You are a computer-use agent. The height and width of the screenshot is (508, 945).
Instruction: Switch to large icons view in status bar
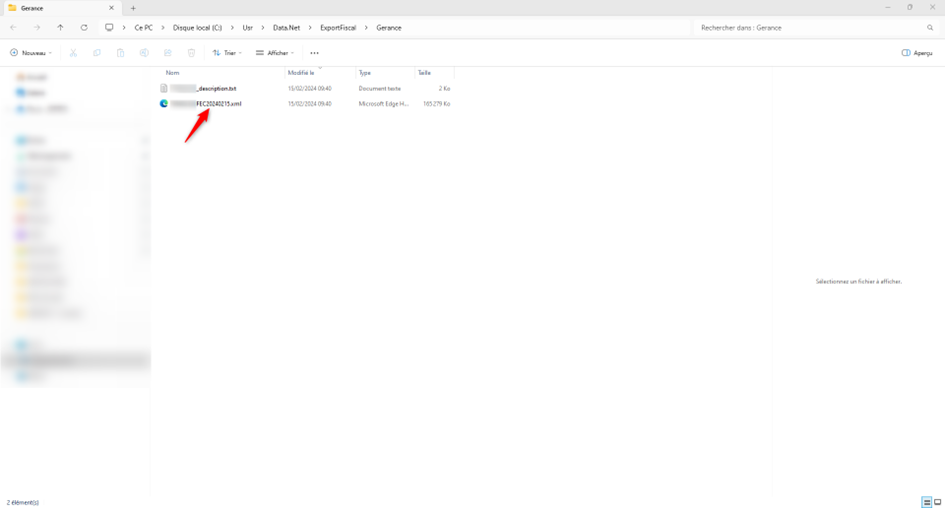tap(938, 502)
